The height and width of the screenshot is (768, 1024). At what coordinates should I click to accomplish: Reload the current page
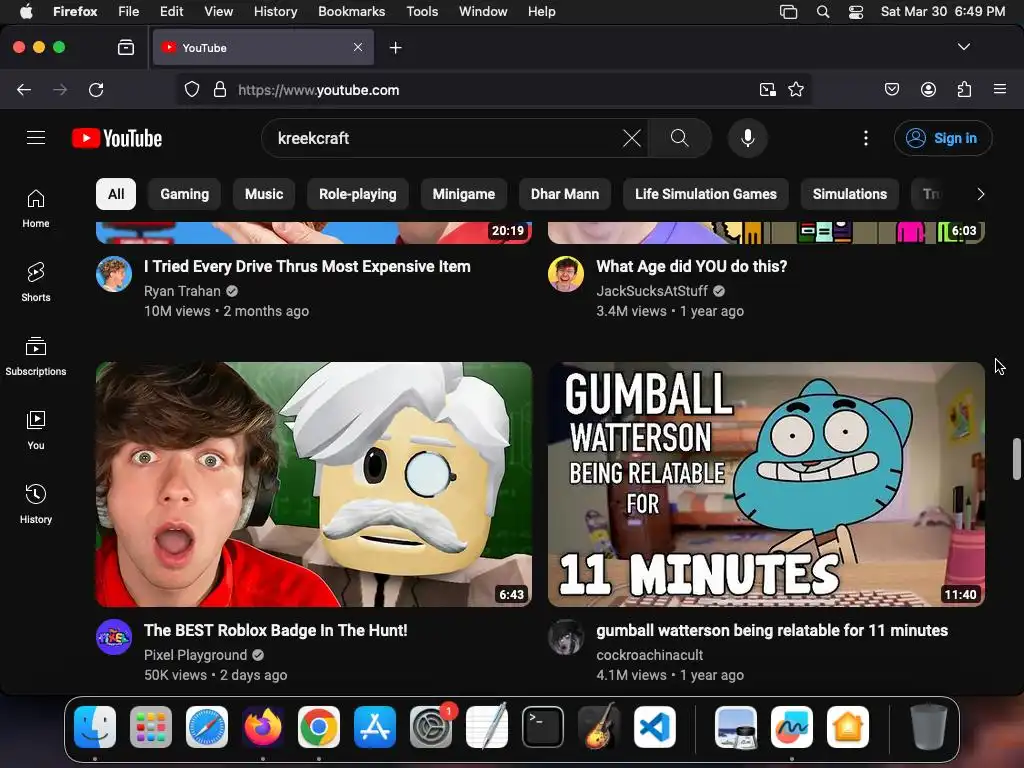click(96, 89)
